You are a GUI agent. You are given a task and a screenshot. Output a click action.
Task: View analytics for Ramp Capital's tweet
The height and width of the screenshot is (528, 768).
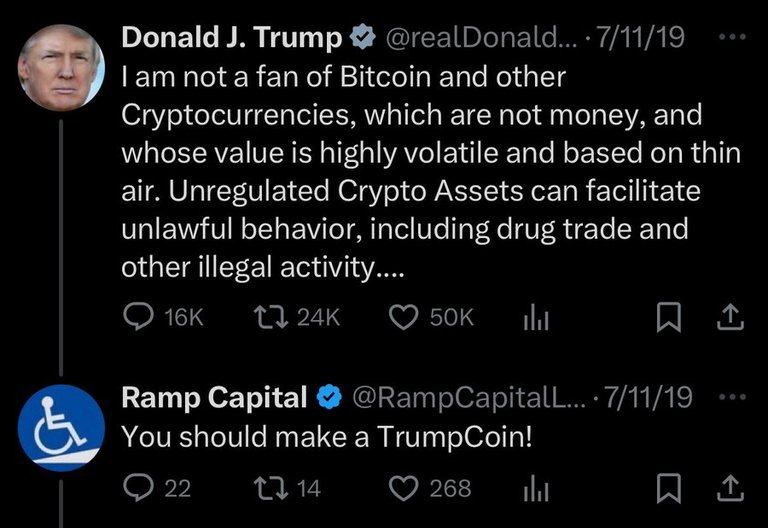536,488
